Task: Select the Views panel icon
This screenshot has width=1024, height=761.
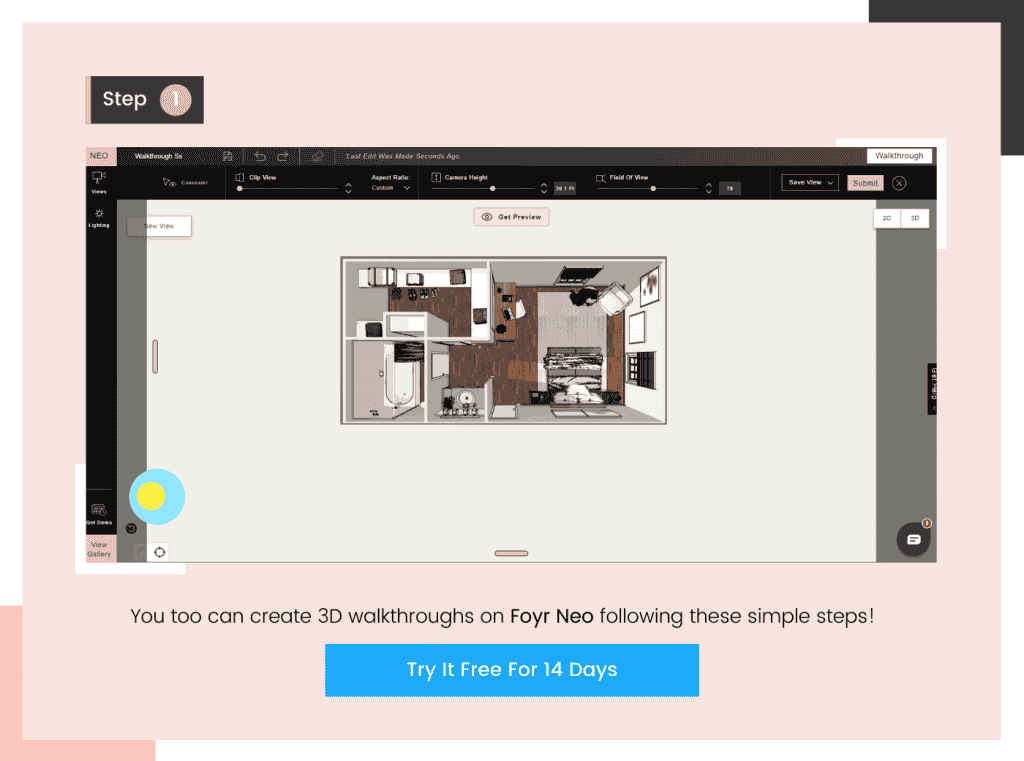Action: pyautogui.click(x=98, y=179)
